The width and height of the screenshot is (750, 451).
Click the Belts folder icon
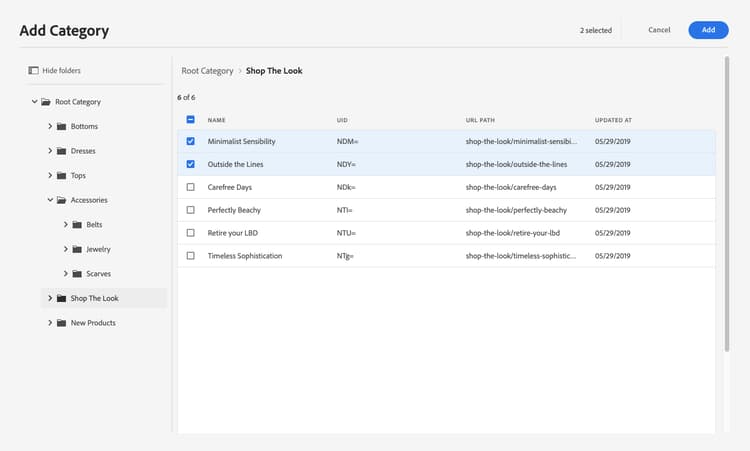78,225
